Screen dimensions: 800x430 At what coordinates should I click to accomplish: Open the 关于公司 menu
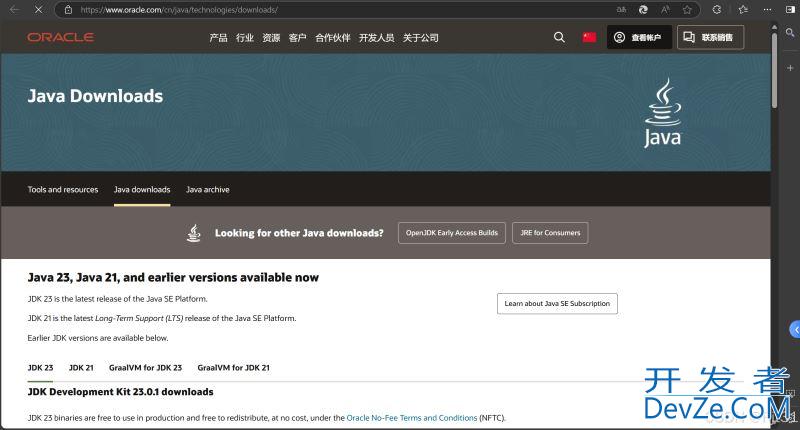pos(420,38)
